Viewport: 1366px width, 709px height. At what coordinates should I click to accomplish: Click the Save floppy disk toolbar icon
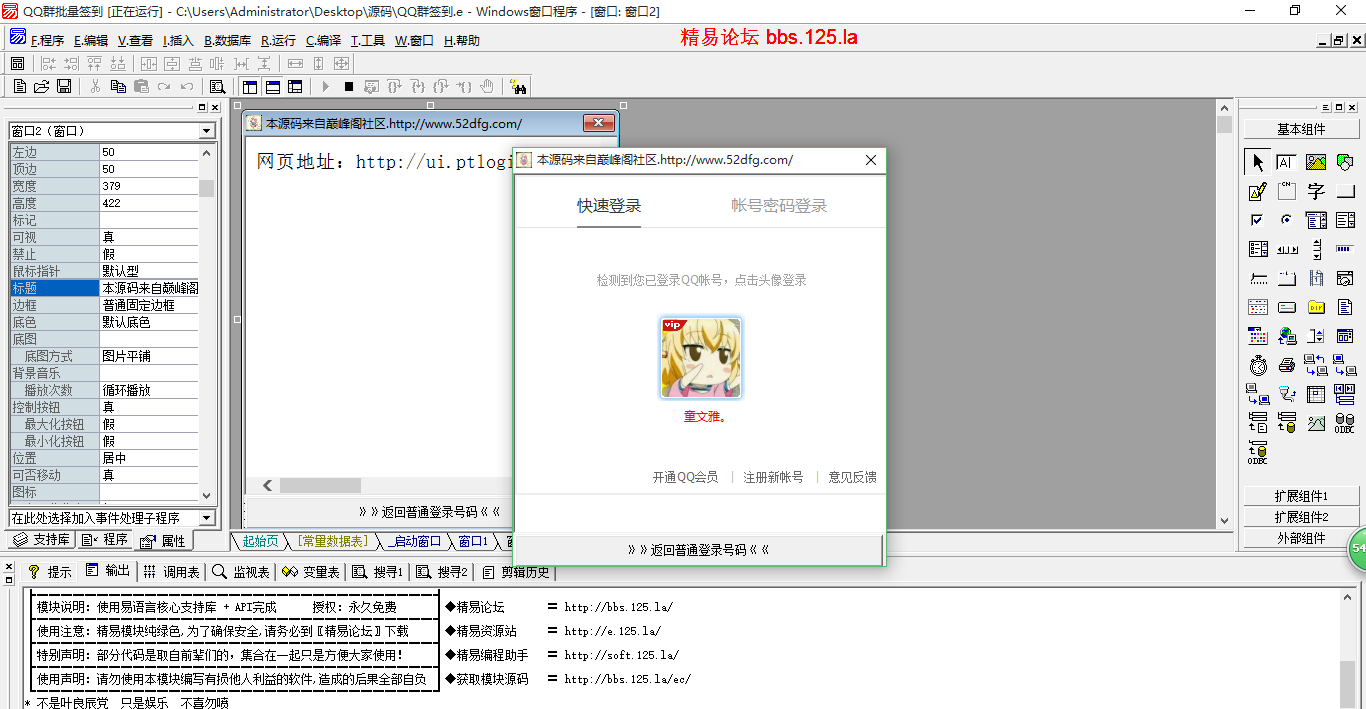[x=64, y=86]
